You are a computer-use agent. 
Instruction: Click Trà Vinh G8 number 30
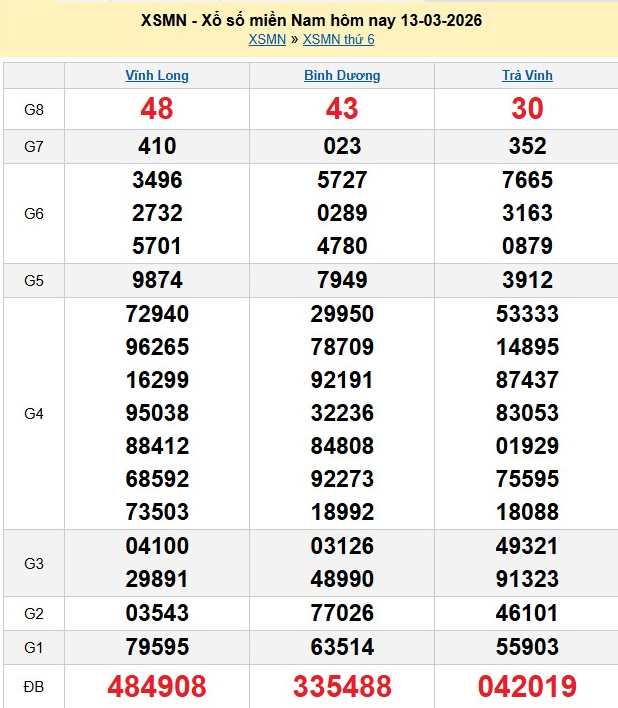coord(527,109)
